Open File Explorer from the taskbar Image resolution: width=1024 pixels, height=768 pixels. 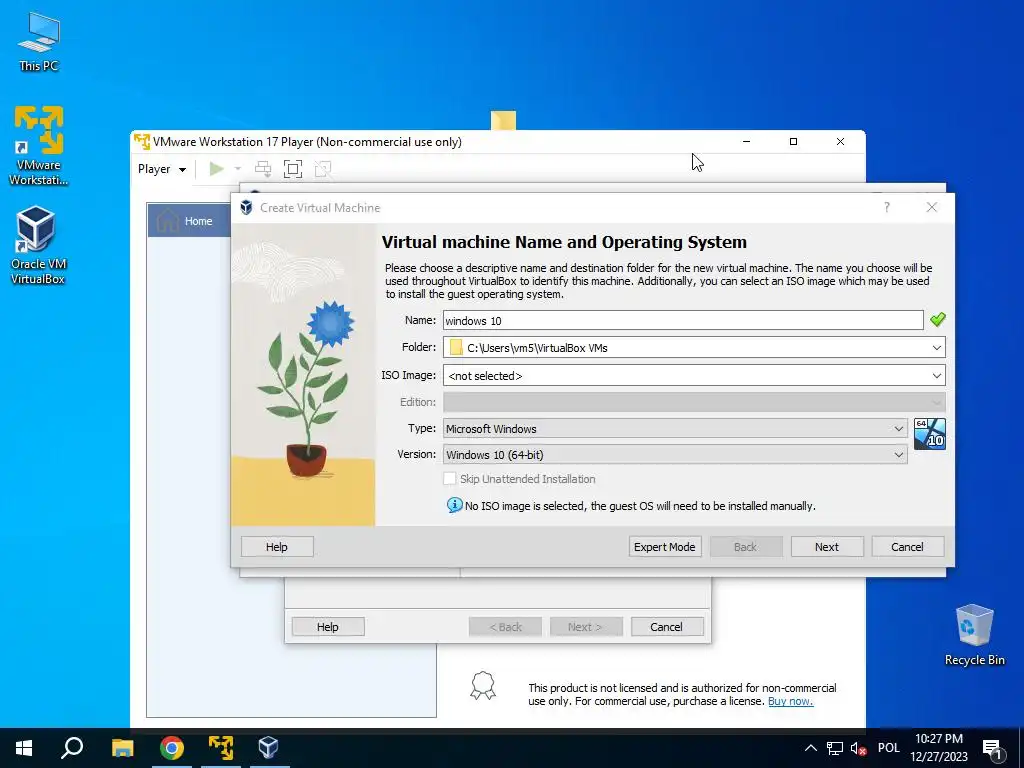click(x=122, y=748)
